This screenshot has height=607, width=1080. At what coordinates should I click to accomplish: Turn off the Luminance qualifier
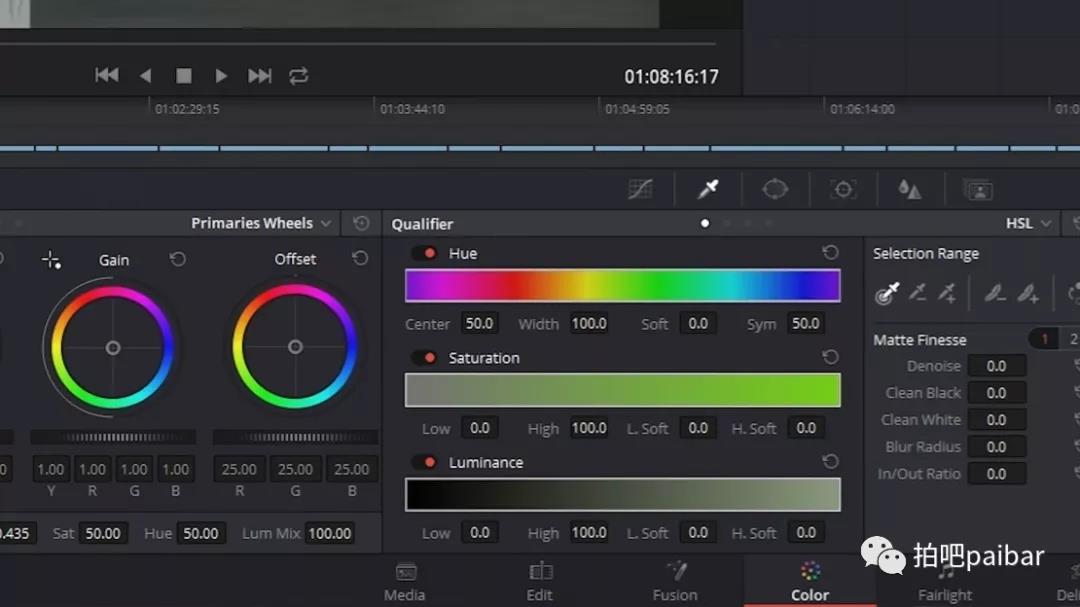pos(425,462)
